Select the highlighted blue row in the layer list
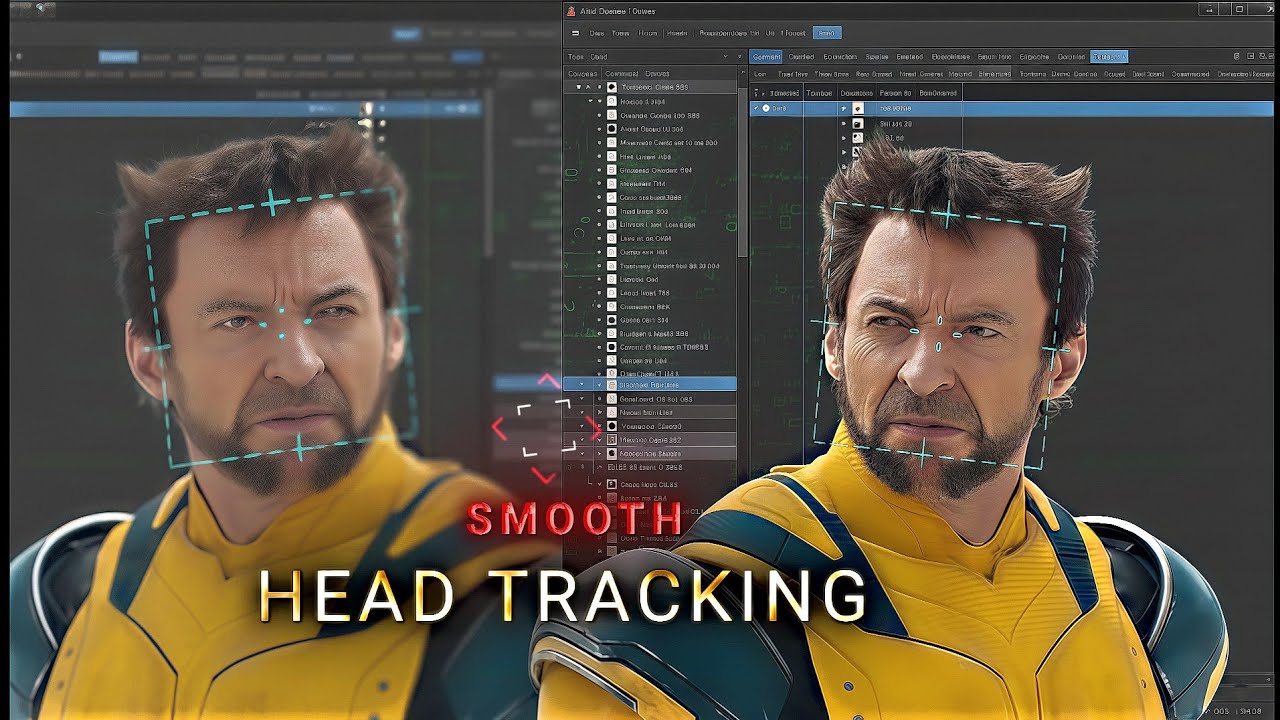Viewport: 1280px width, 720px height. (650, 384)
